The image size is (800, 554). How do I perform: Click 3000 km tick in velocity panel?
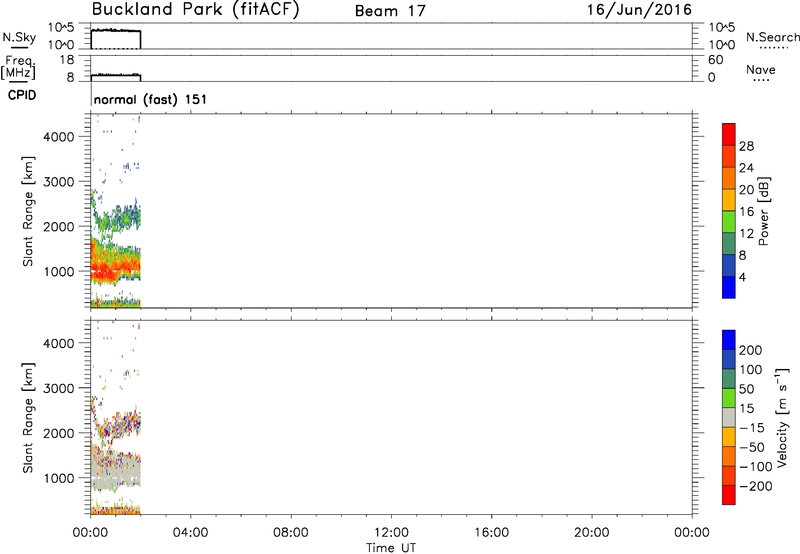tap(59, 389)
